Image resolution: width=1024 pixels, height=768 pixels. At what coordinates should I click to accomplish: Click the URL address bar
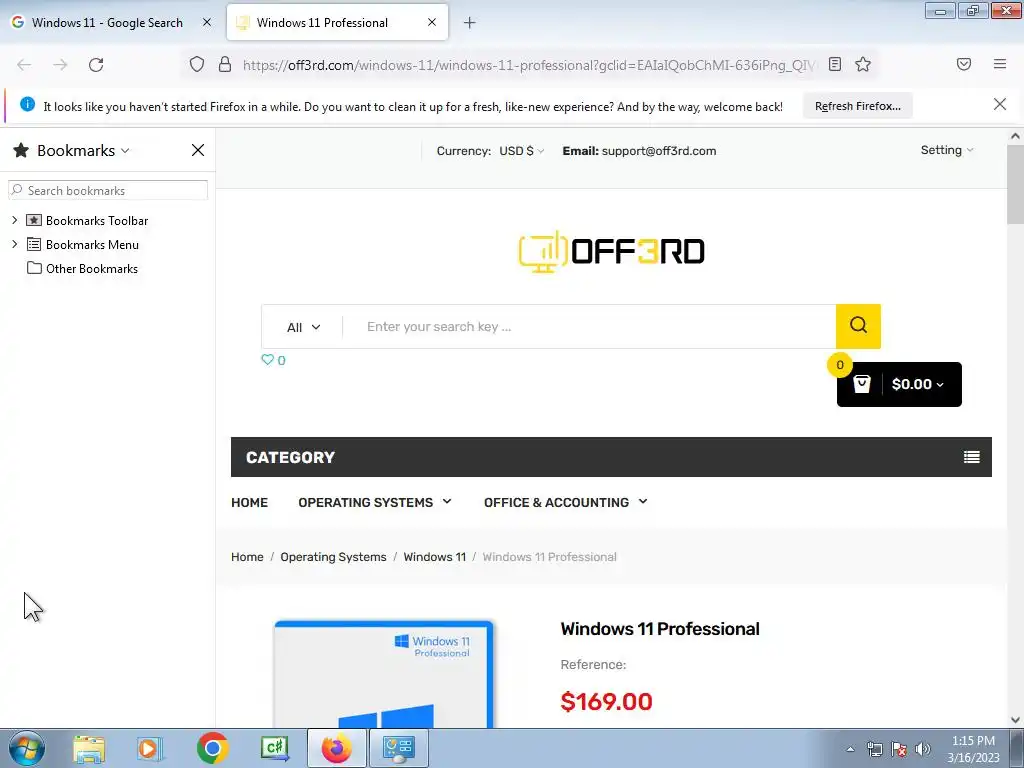coord(528,65)
